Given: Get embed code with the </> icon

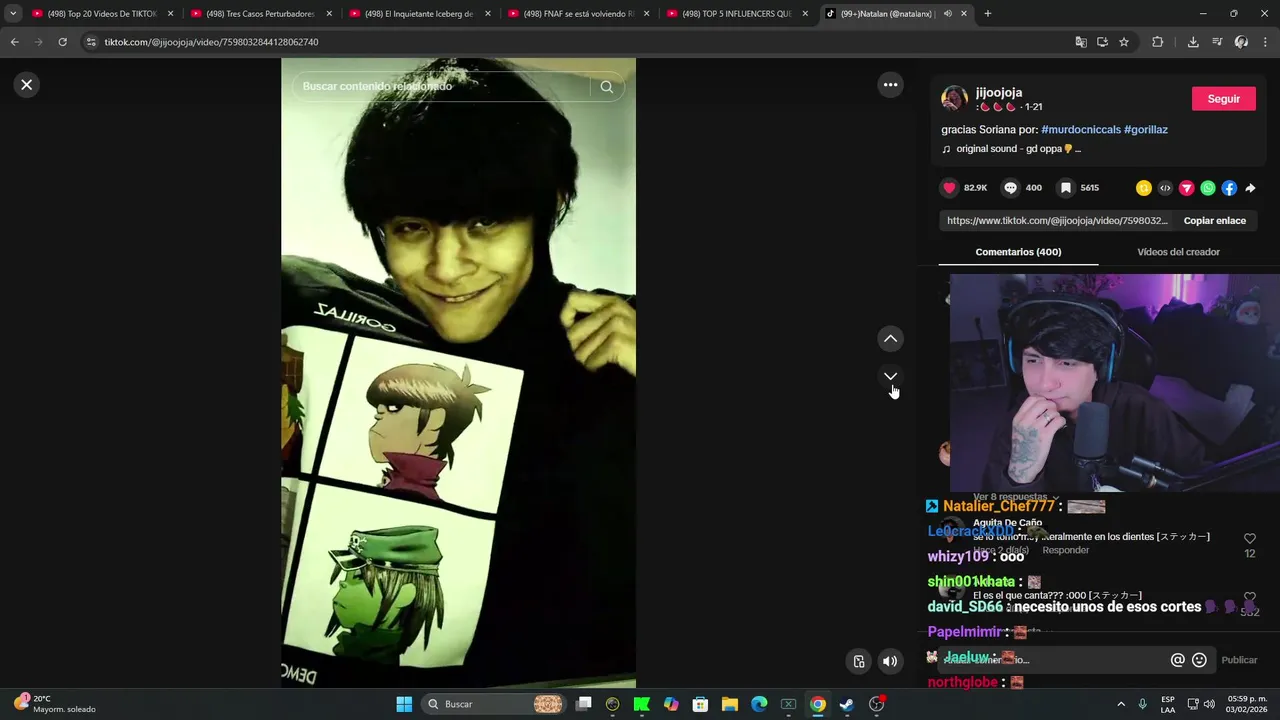Looking at the screenshot, I should click(x=1165, y=188).
